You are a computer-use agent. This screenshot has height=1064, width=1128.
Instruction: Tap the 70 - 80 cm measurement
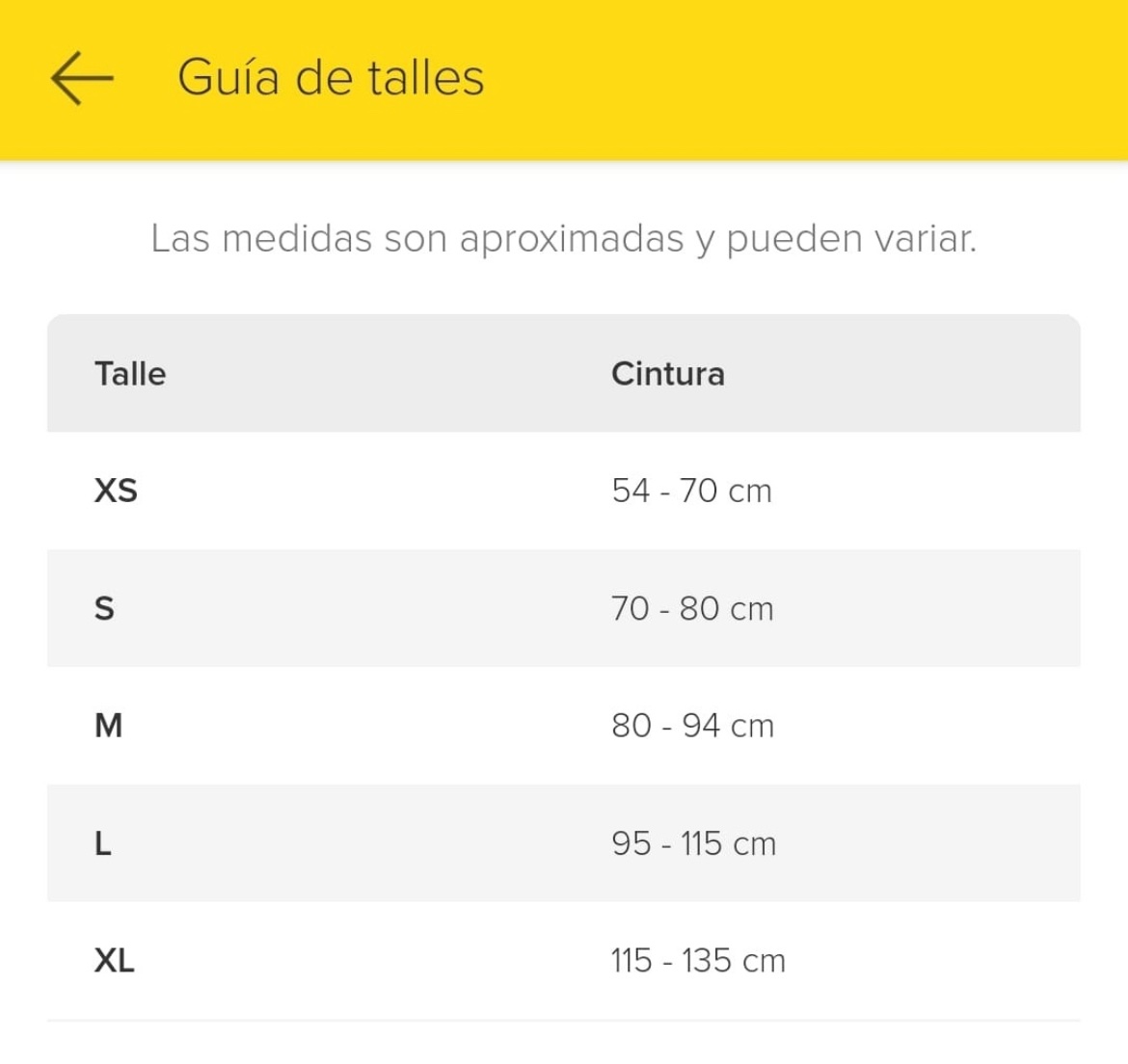693,609
